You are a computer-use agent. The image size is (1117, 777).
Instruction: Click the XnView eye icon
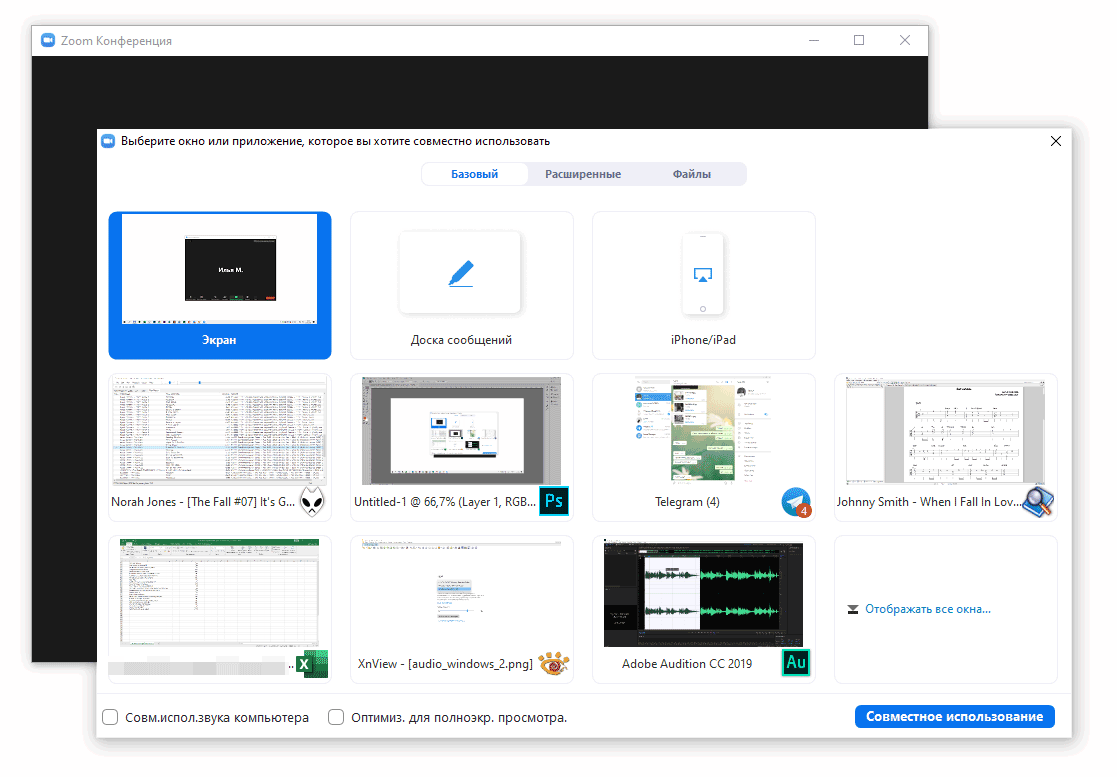tap(554, 664)
